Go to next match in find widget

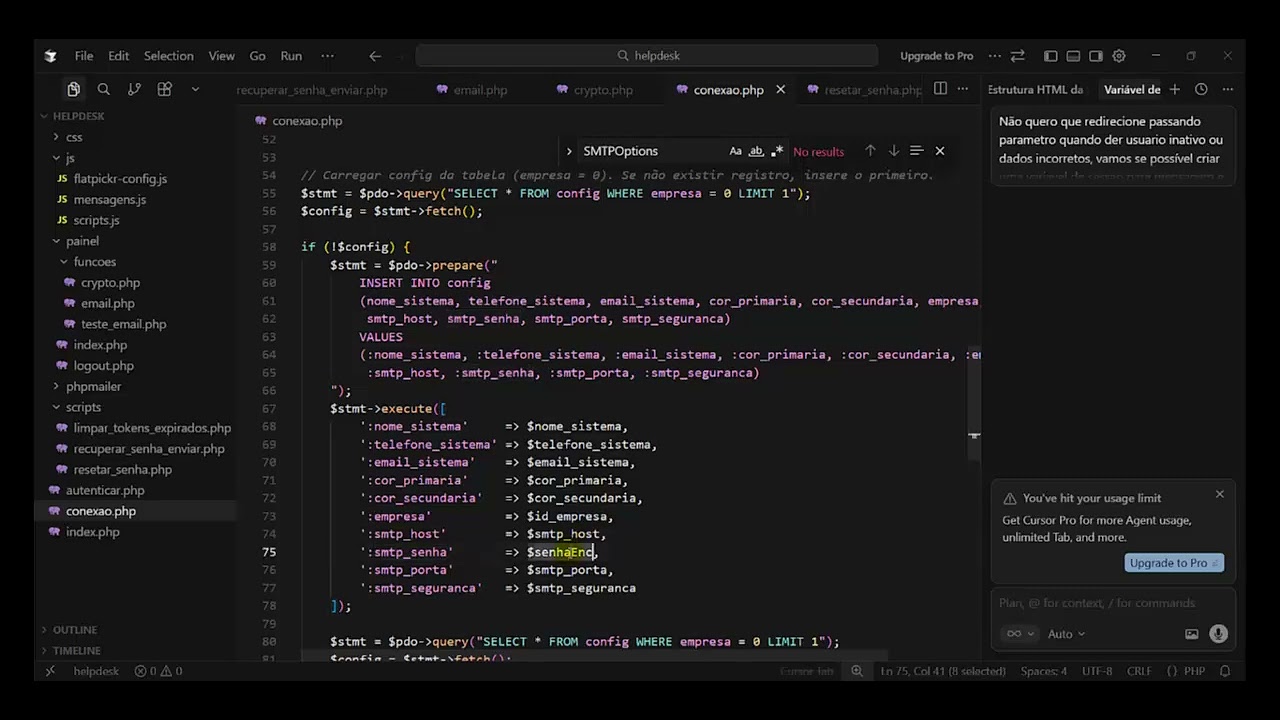click(x=893, y=151)
